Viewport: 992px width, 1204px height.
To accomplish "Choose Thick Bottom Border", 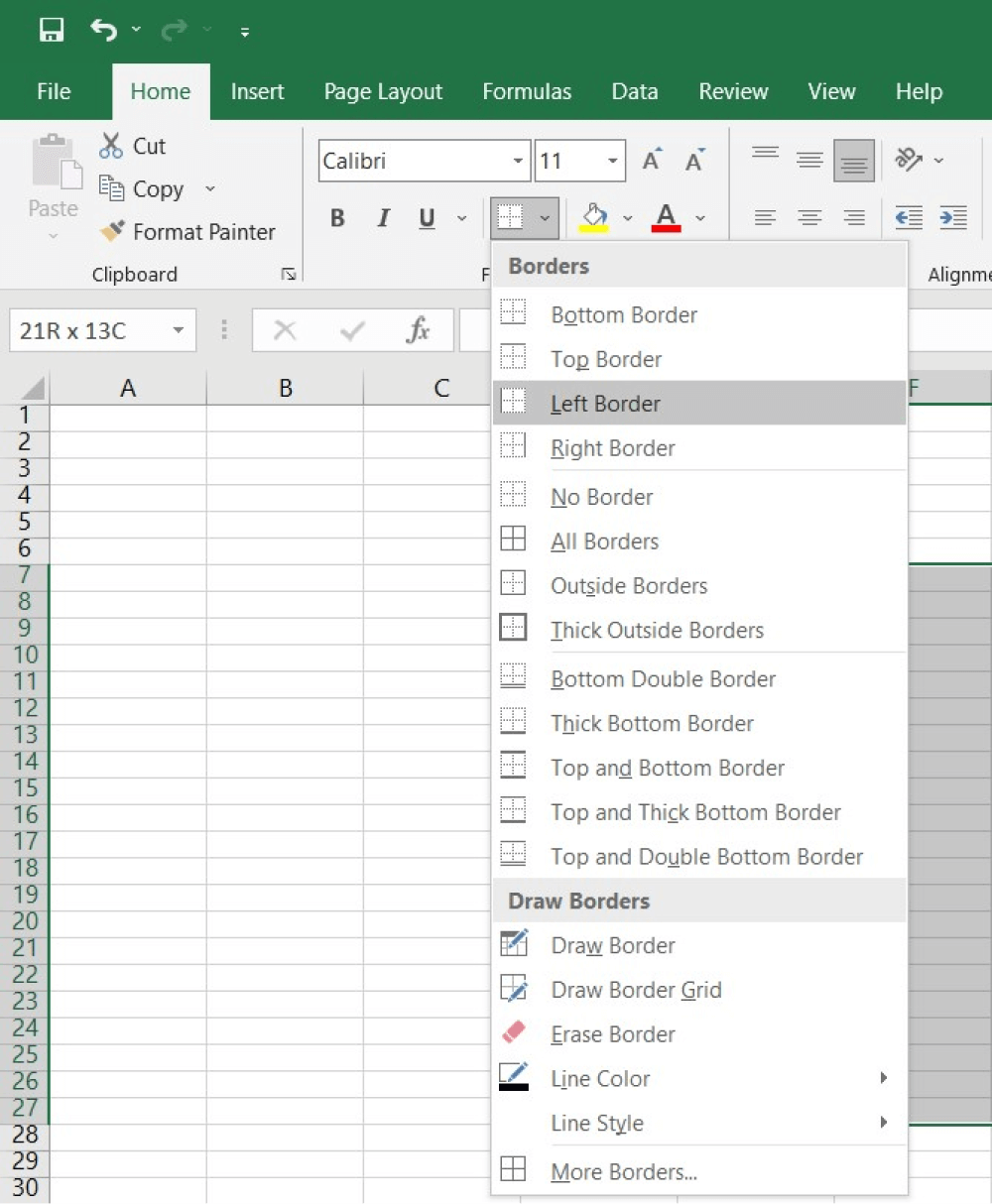I will tap(699, 724).
